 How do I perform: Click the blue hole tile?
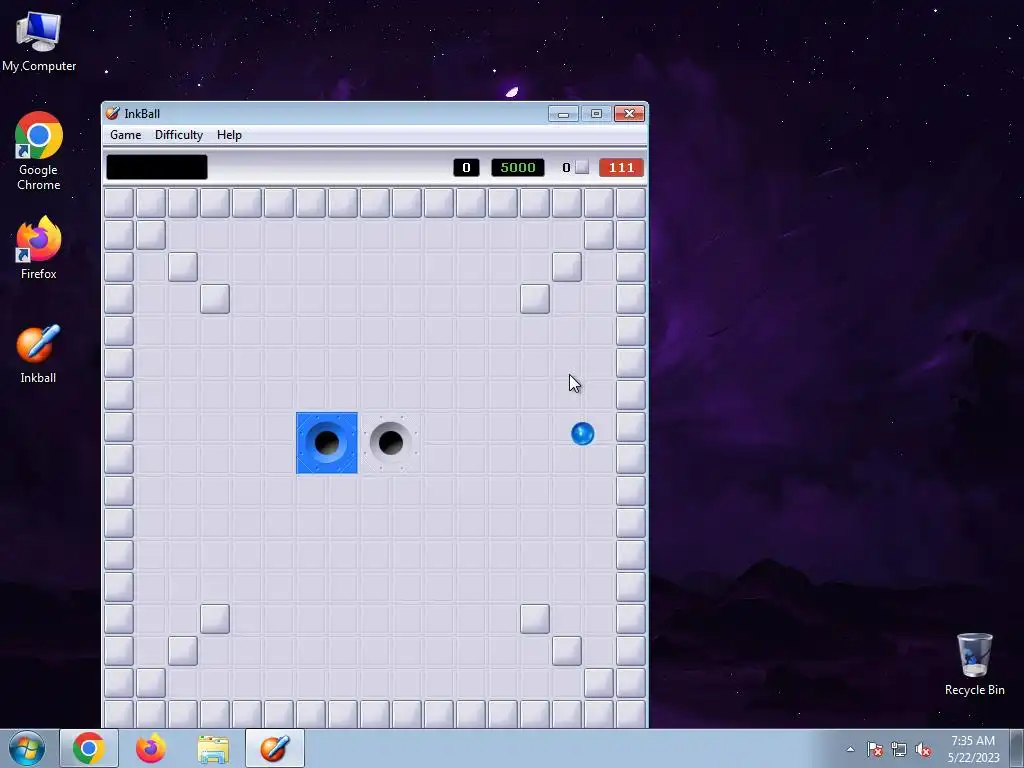tap(327, 443)
